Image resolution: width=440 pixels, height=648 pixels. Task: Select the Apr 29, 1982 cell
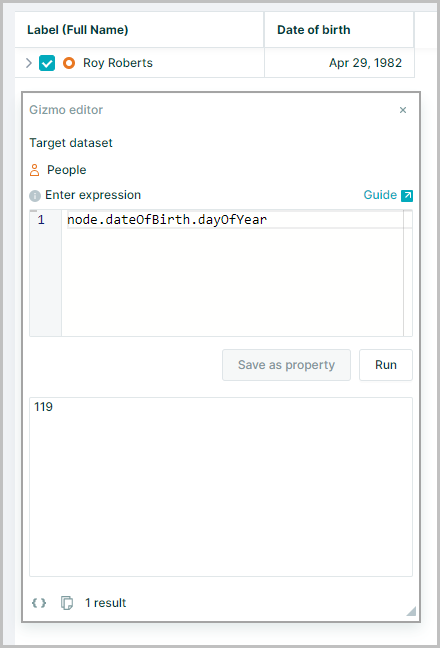pos(339,63)
